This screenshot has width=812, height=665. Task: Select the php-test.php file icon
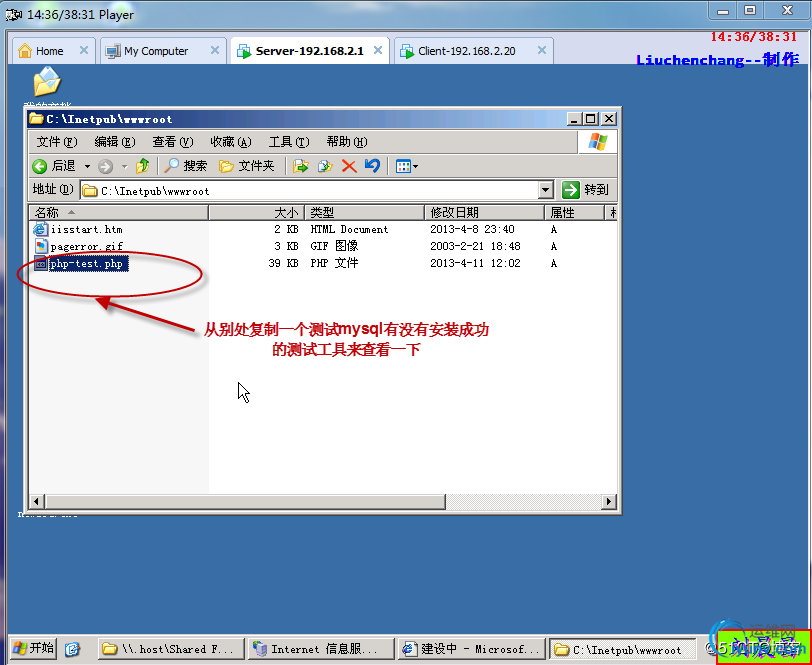41,263
